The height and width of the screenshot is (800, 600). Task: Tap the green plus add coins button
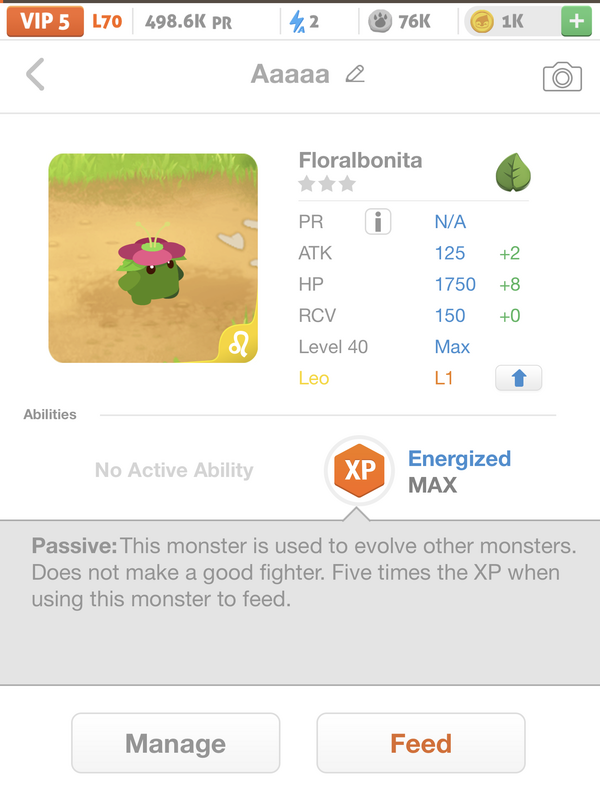point(576,21)
